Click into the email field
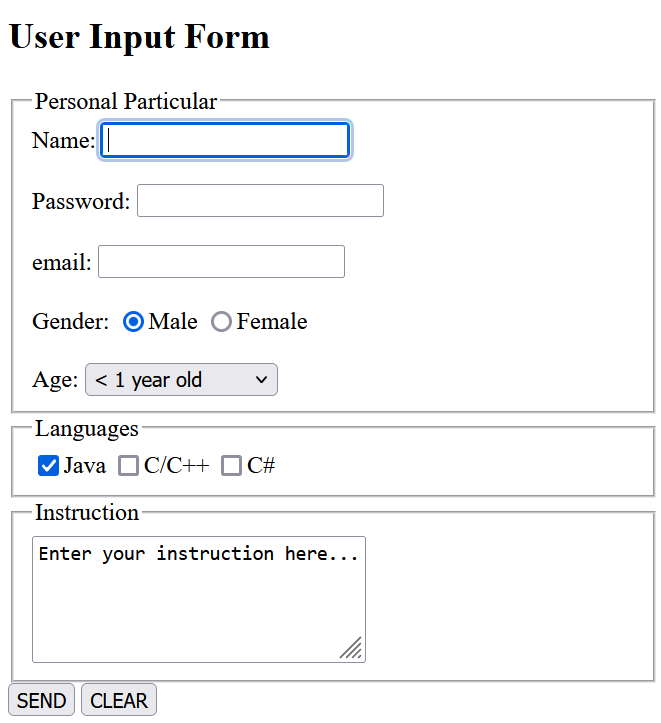Viewport: 661px width, 723px height. tap(221, 262)
